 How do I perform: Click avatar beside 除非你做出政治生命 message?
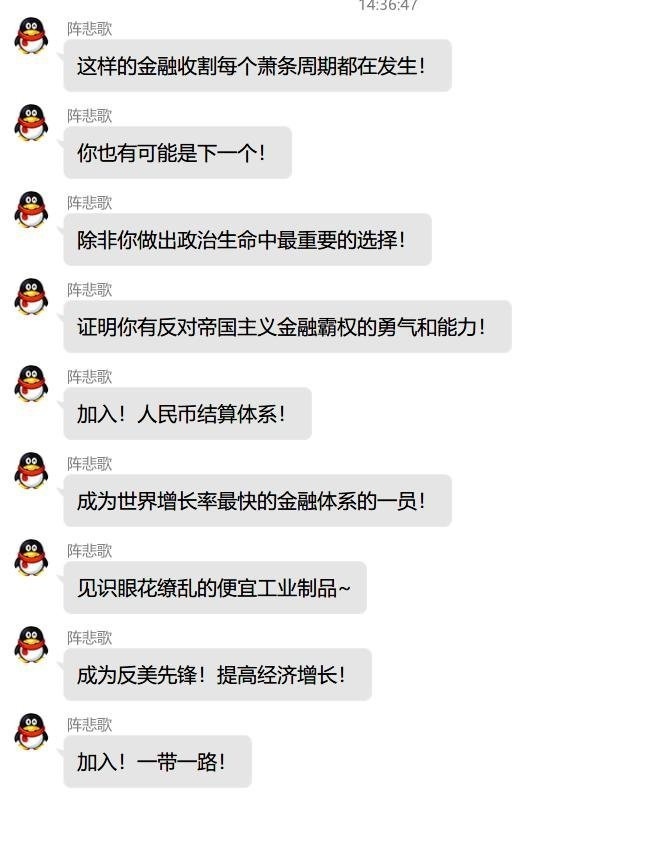pyautogui.click(x=31, y=210)
